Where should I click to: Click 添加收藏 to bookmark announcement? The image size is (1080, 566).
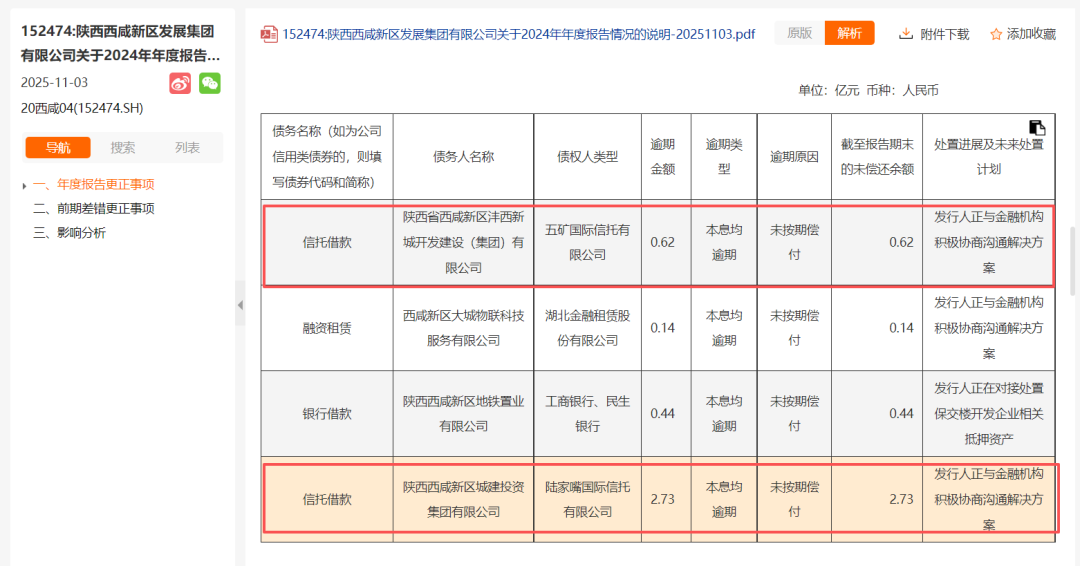[x=1031, y=34]
